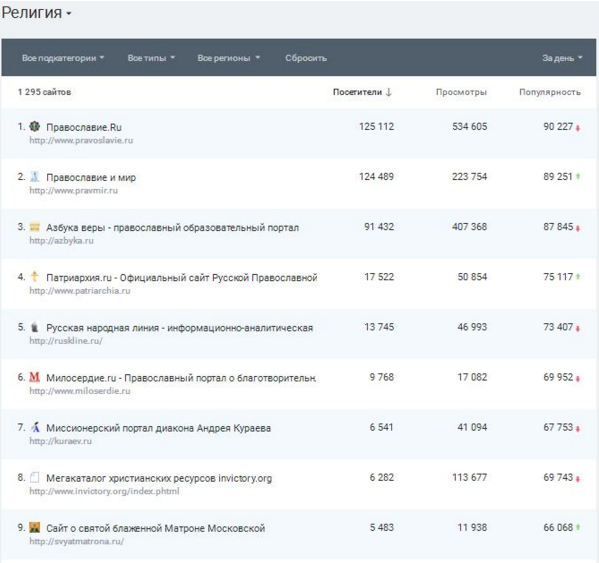The image size is (599, 563).
Task: Select visitors value 124 489
Action: point(376,176)
